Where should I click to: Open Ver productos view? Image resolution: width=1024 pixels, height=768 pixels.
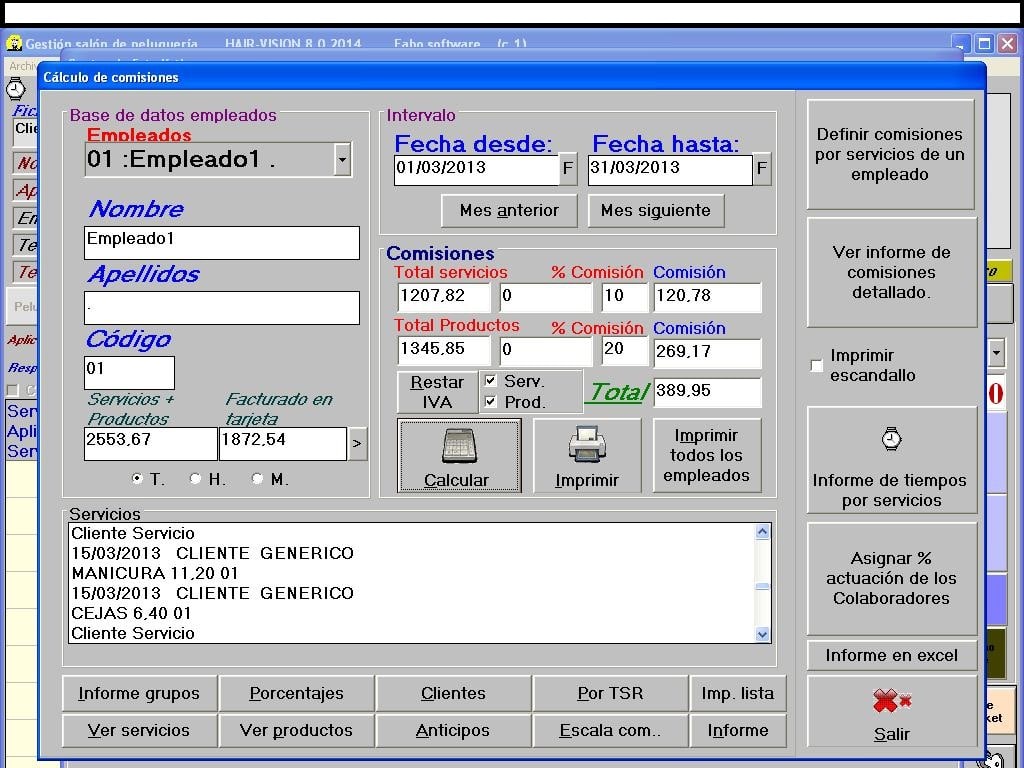tap(296, 730)
